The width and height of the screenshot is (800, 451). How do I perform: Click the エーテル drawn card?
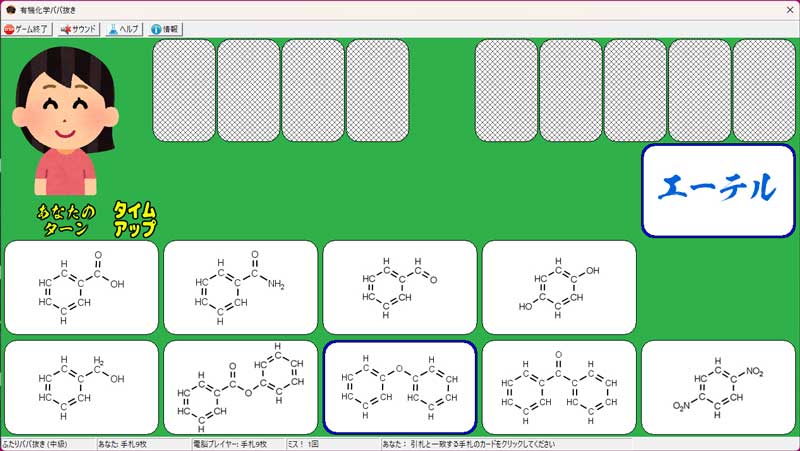(x=718, y=190)
